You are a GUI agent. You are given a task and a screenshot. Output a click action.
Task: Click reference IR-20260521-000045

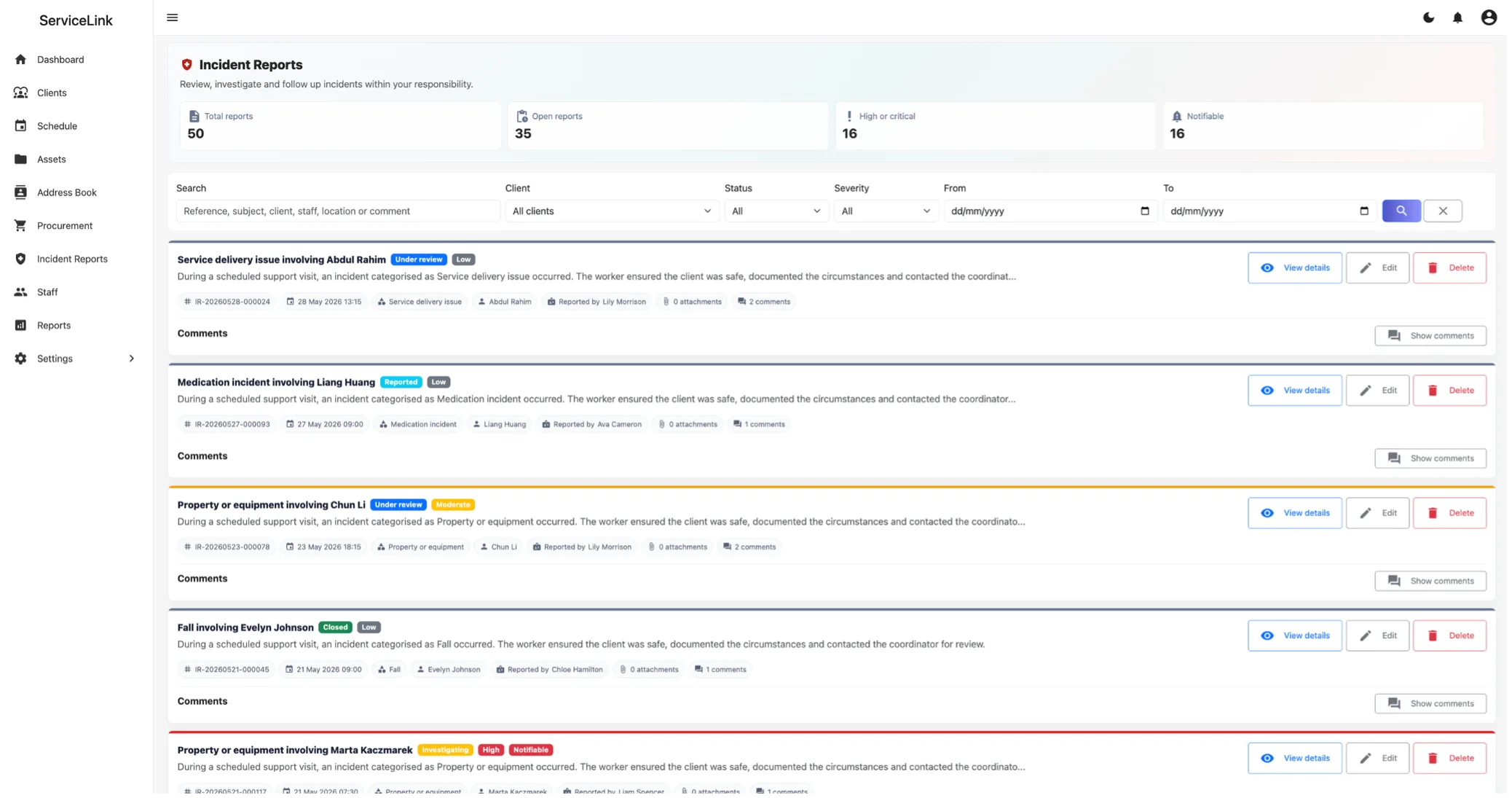pos(227,668)
